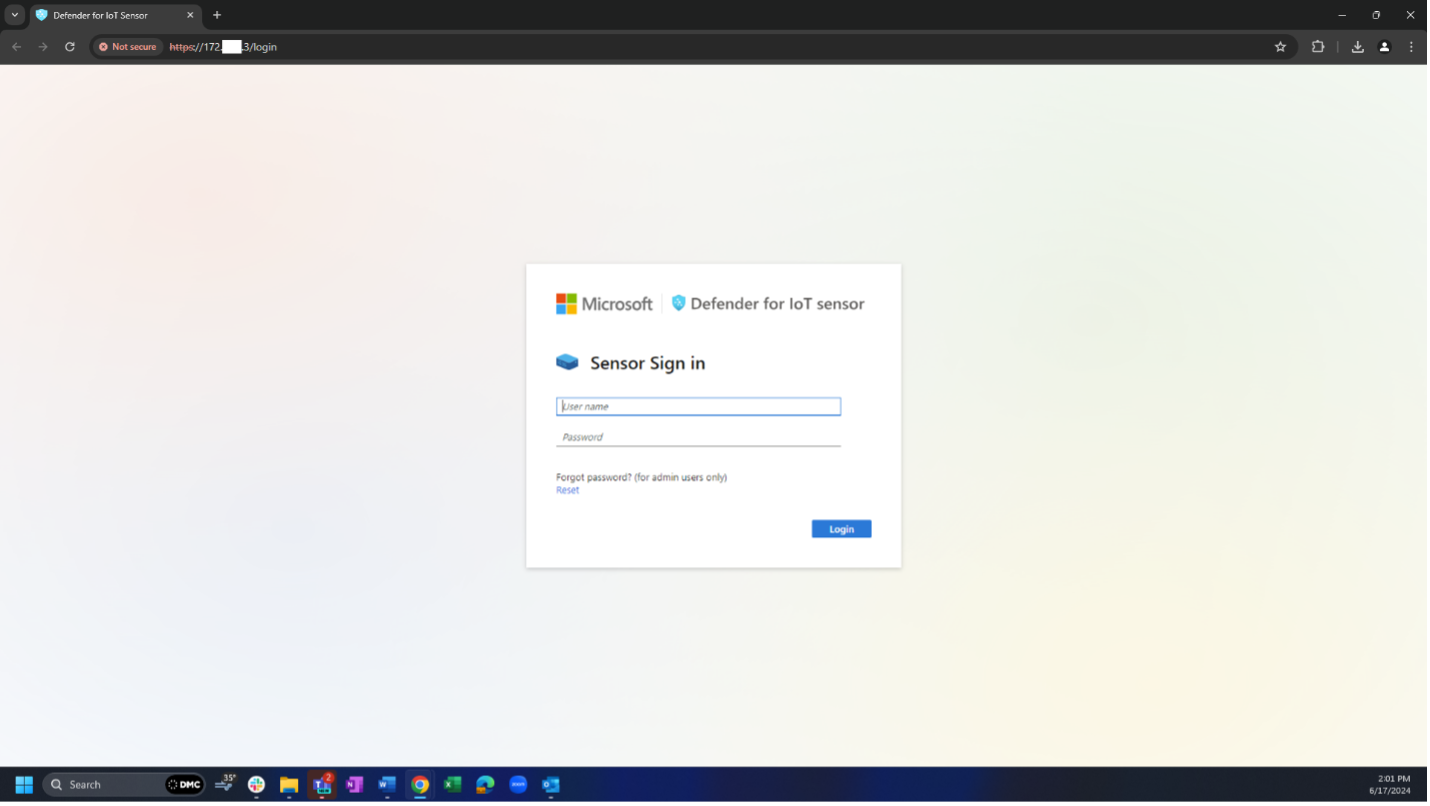The height and width of the screenshot is (806, 1430).
Task: Open the browser Downloads panel
Action: pyautogui.click(x=1358, y=47)
